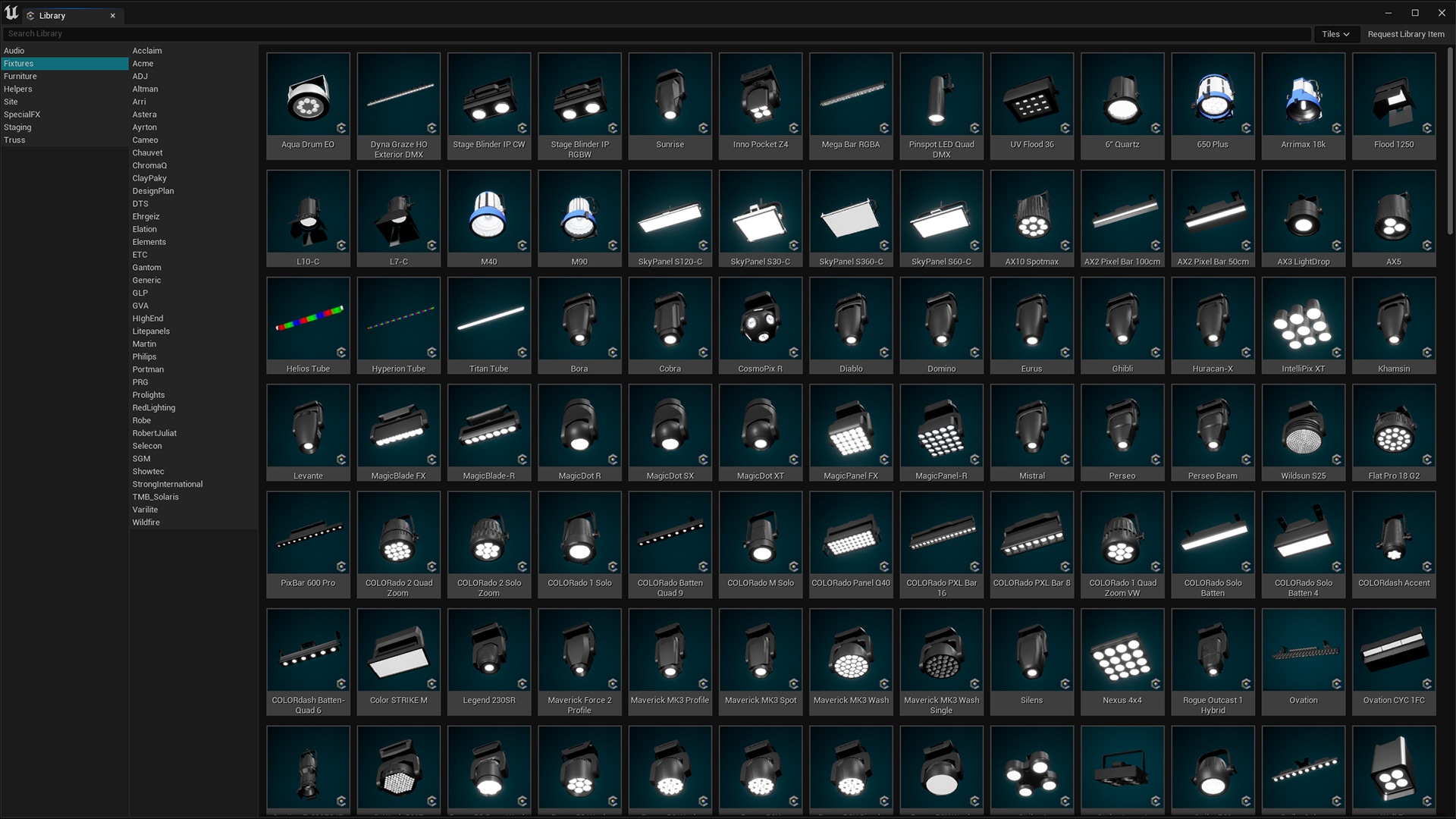Click sync icon on Maverick MK3 Wash tile
1456x819 pixels.
(x=884, y=683)
